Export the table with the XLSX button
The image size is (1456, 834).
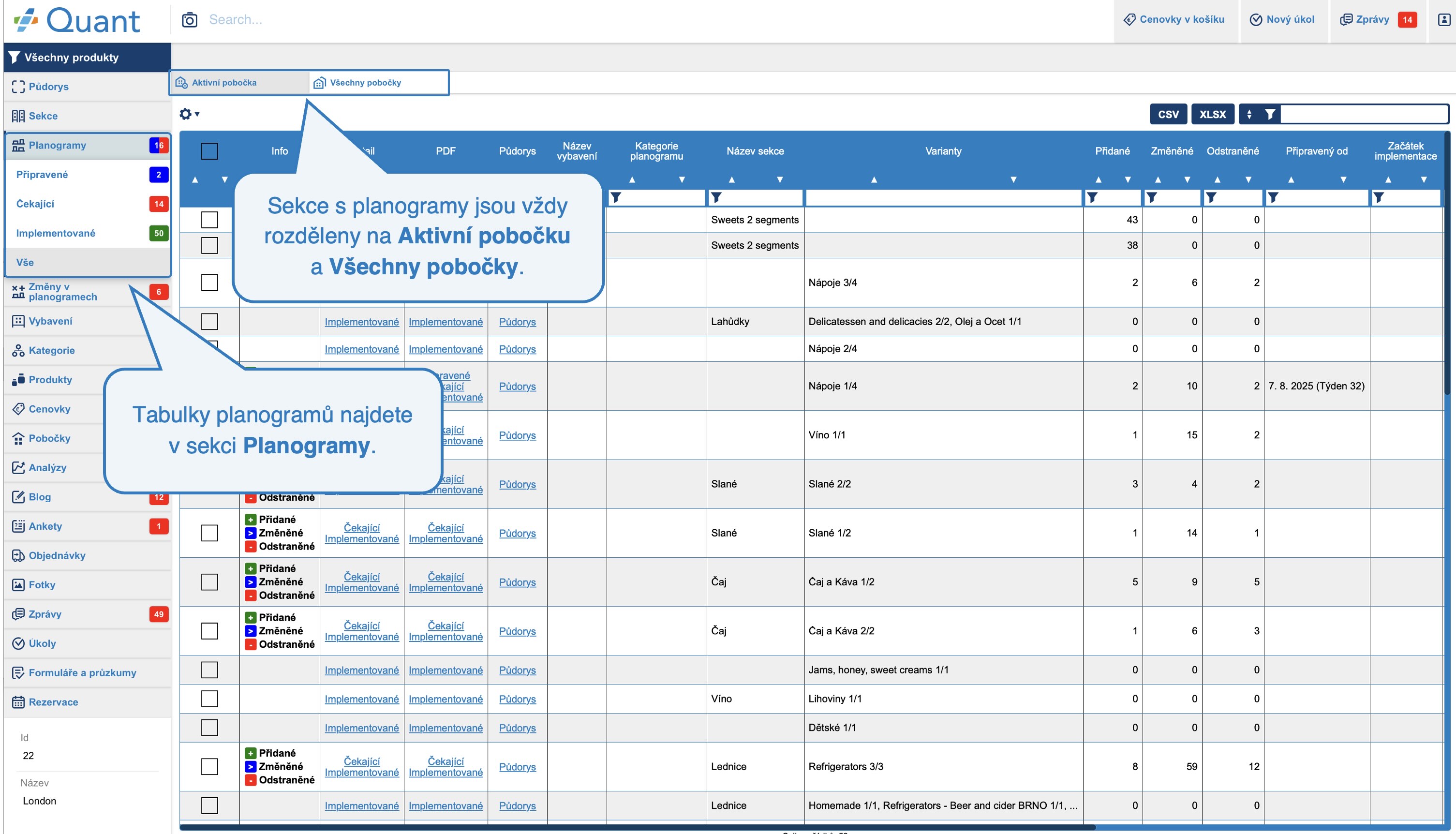tap(1213, 114)
